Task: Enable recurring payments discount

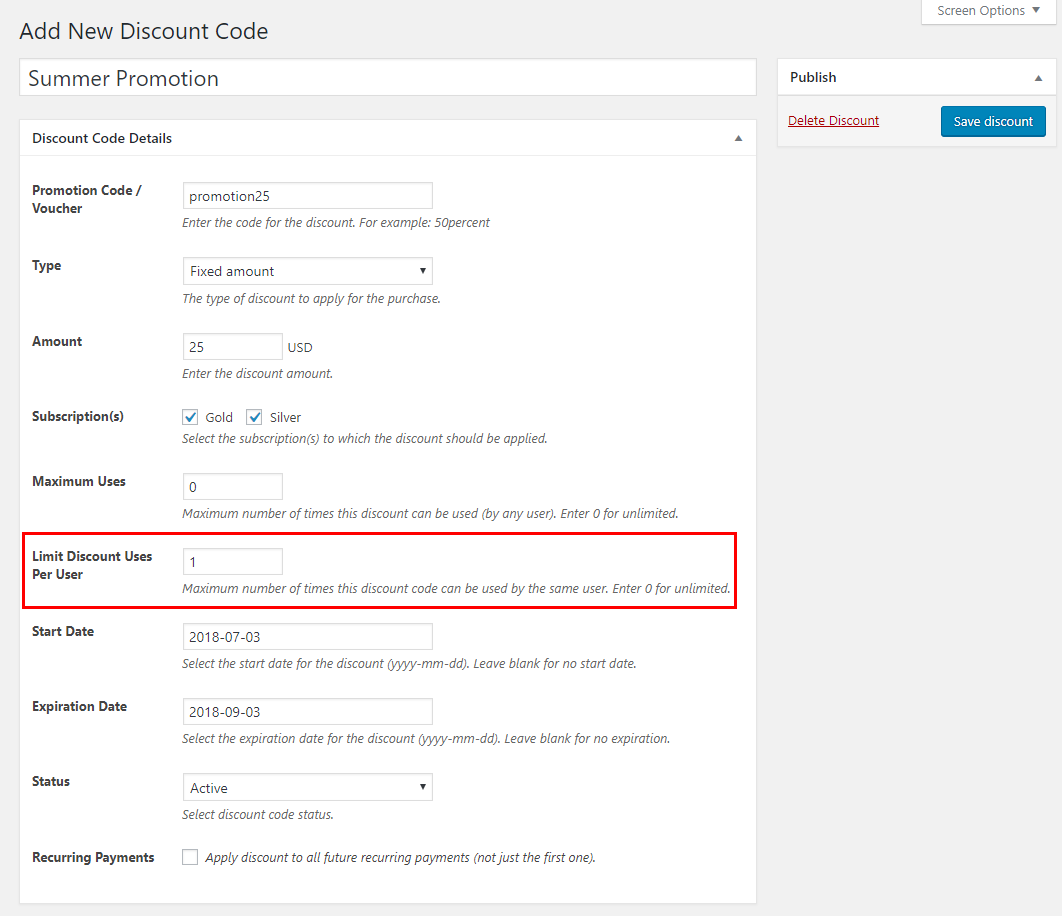Action: coord(190,857)
